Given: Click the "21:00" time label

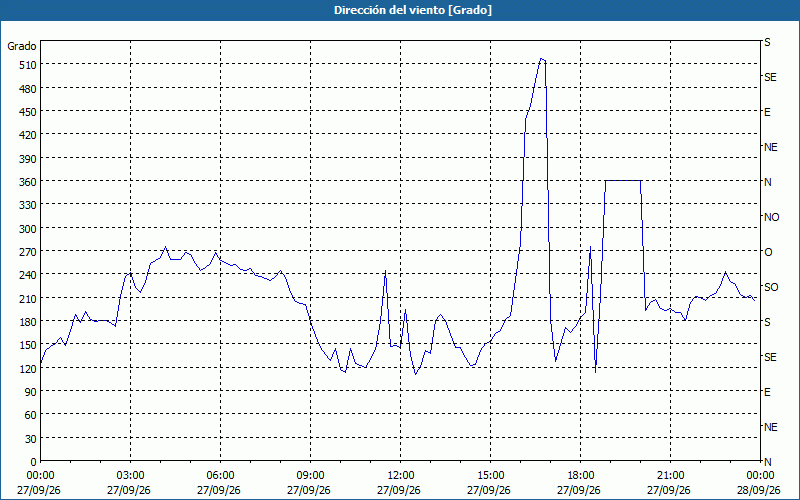Looking at the screenshot, I should click(x=670, y=476).
